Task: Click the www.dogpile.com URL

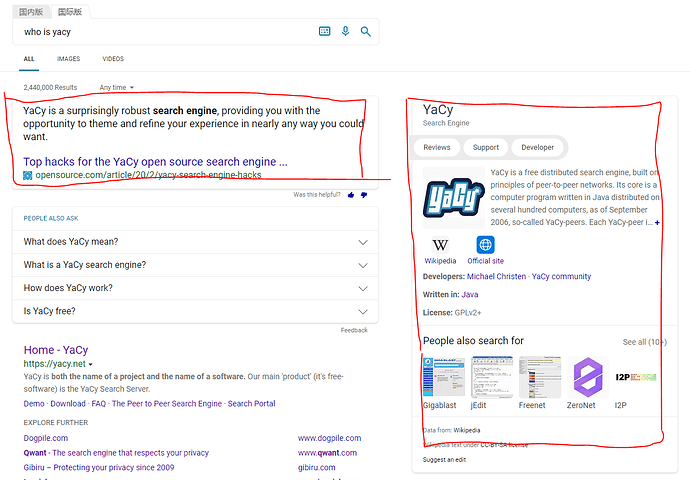Action: coord(329,438)
